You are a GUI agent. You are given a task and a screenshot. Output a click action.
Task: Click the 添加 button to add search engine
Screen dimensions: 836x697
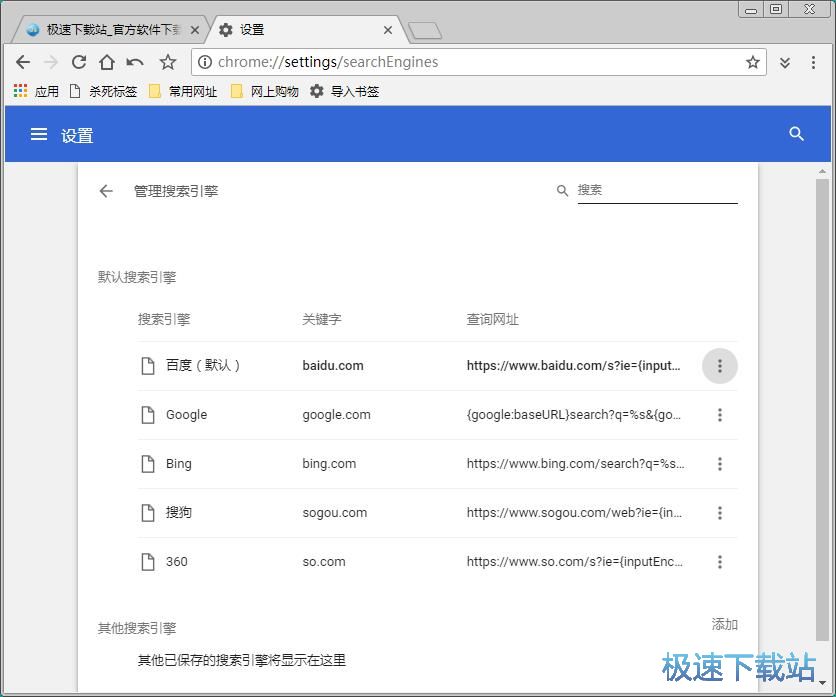[x=724, y=624]
